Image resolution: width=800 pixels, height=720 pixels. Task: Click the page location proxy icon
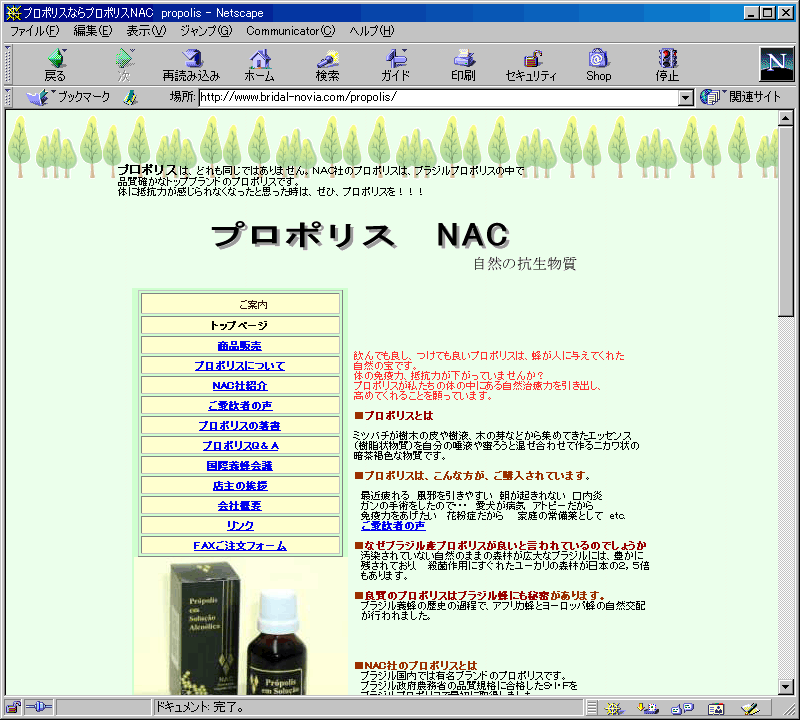(x=131, y=97)
